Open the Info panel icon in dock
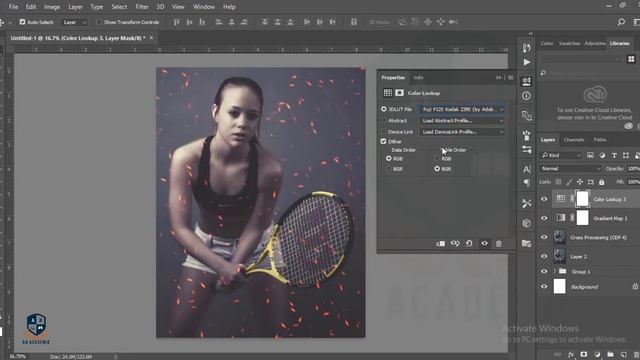 click(527, 96)
